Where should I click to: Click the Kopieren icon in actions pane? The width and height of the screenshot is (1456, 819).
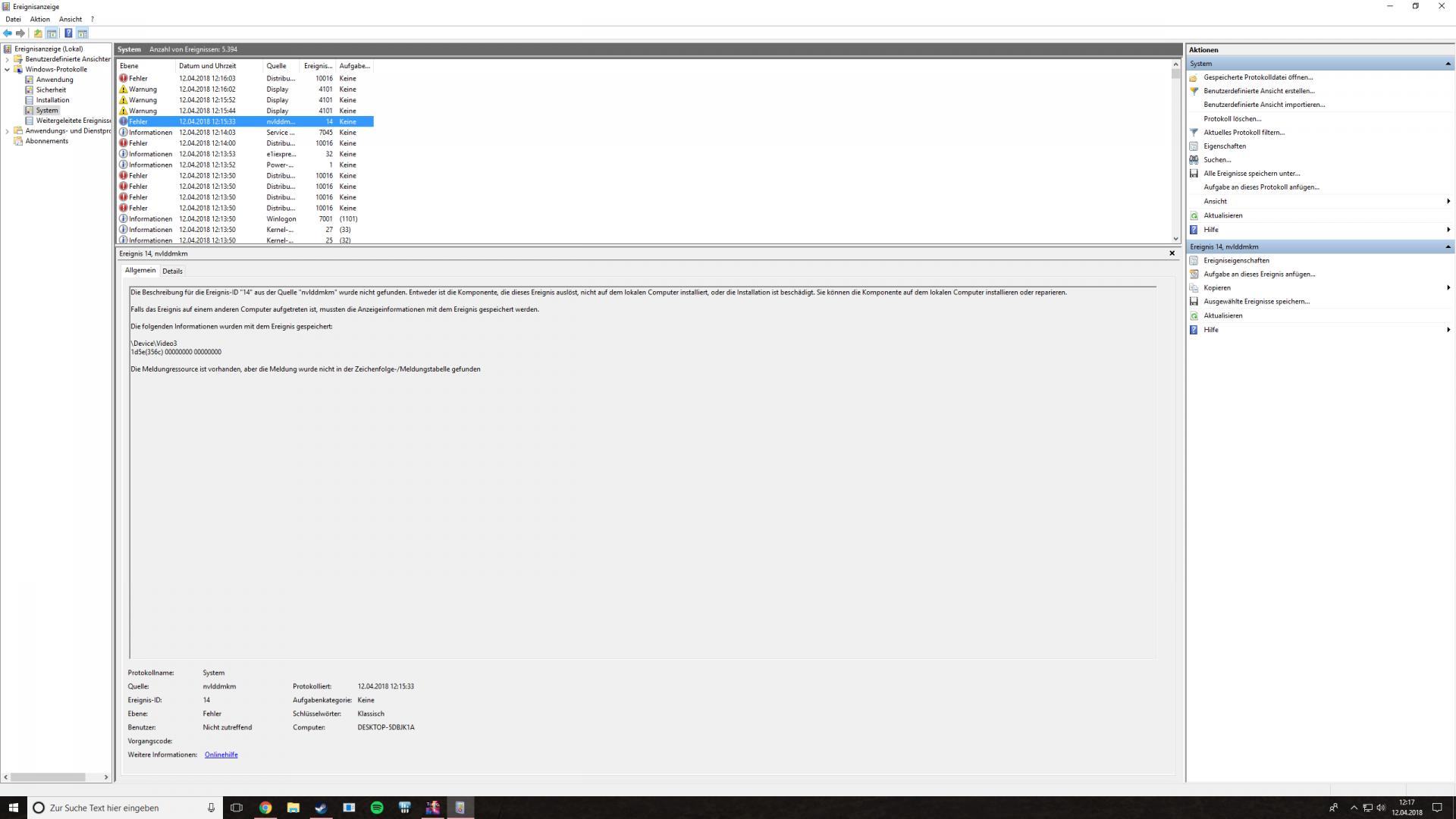pos(1194,288)
